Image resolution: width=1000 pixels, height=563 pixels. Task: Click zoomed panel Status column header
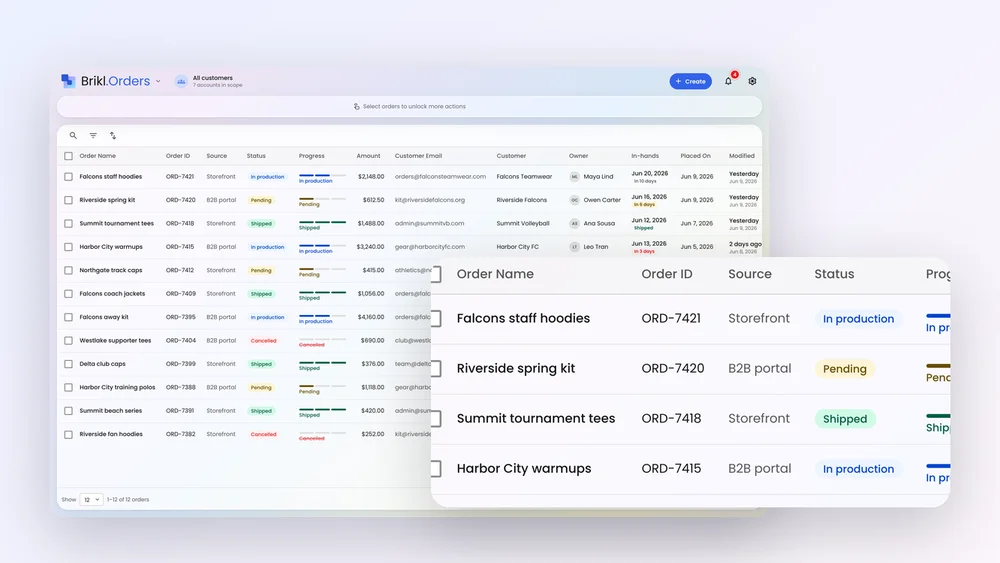(x=834, y=274)
